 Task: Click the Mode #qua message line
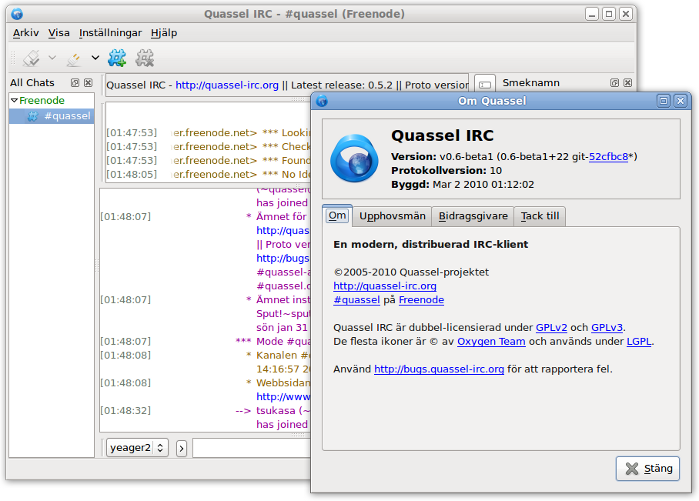[x=205, y=341]
